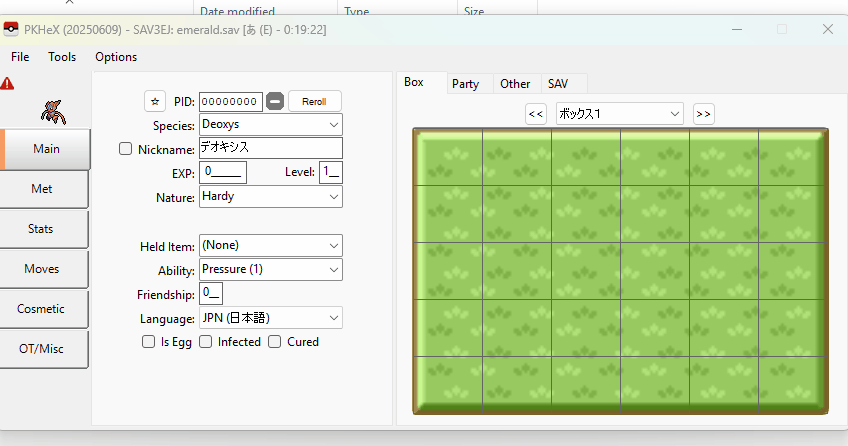Click the top-left empty box slot
This screenshot has height=446, width=848.
point(448,157)
